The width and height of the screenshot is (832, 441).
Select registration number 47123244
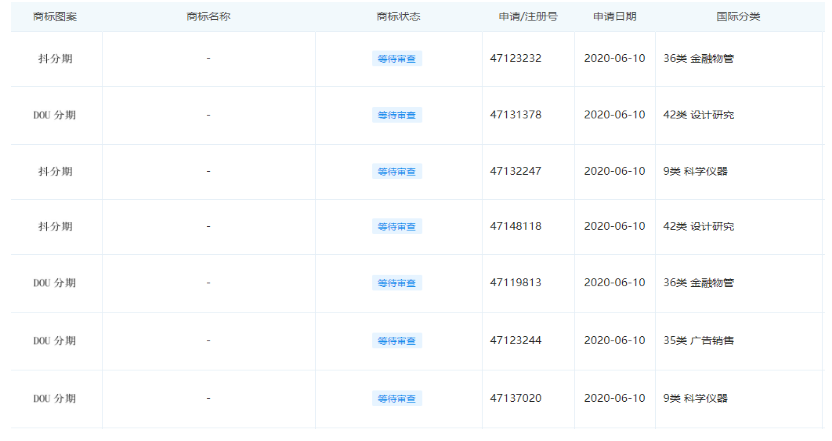point(516,340)
